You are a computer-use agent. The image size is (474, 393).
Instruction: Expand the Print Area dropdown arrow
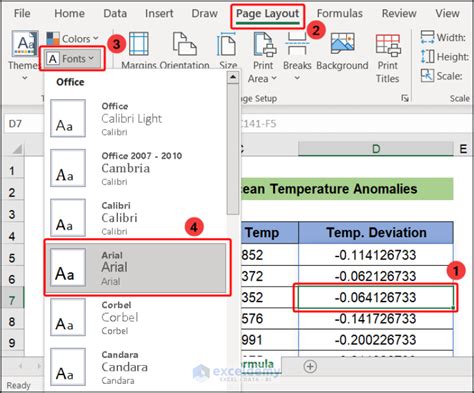pos(274,78)
